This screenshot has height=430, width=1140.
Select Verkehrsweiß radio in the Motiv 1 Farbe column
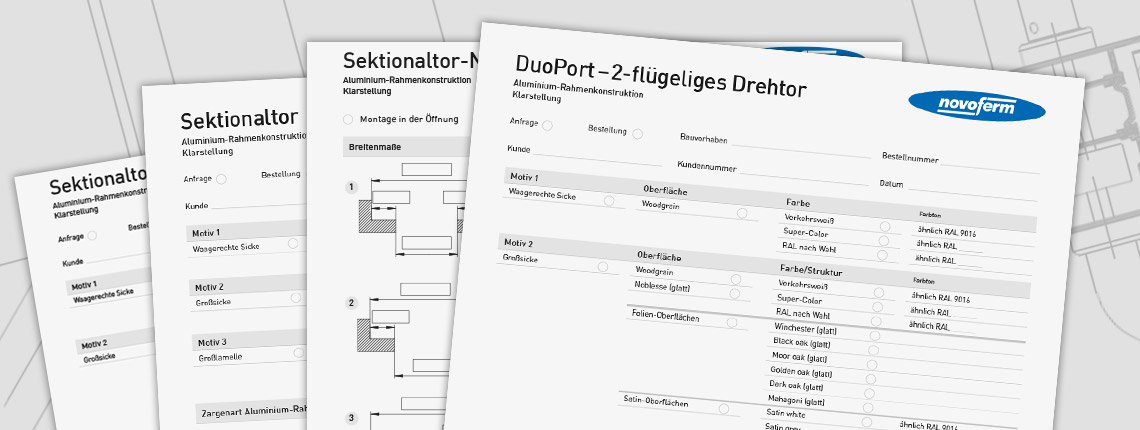(x=885, y=227)
